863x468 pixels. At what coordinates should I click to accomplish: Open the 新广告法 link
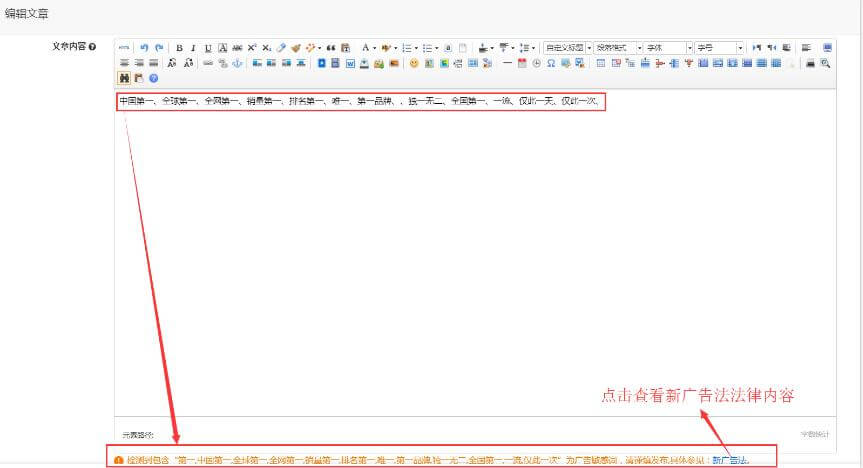[729, 460]
